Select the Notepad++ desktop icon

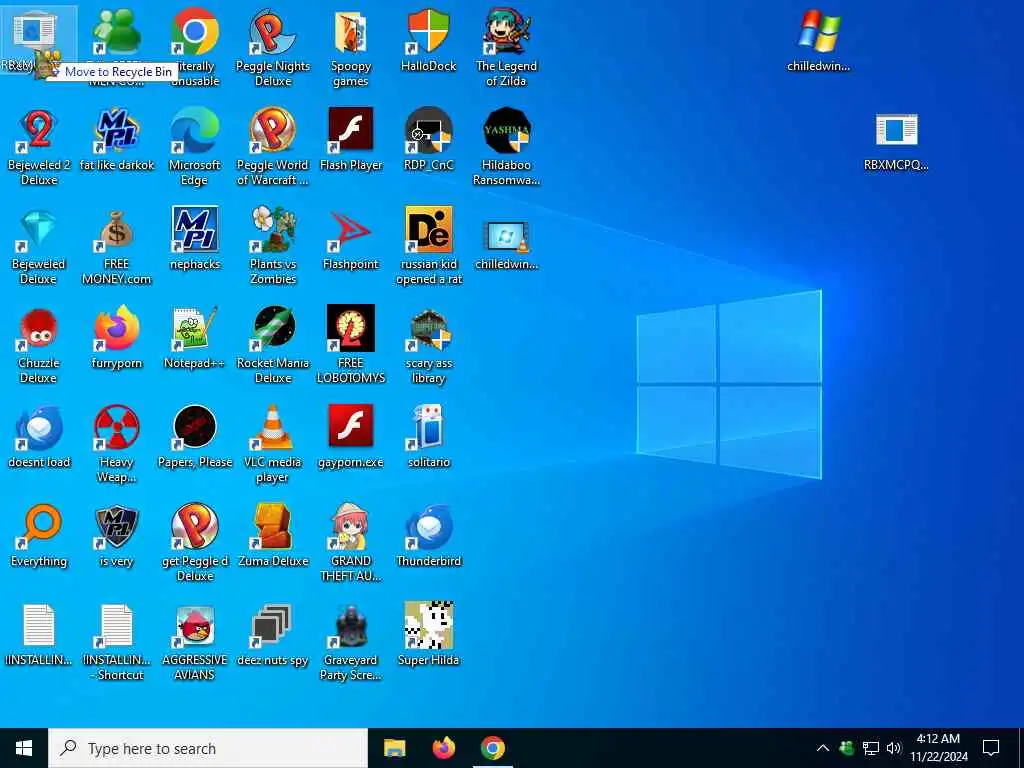(195, 328)
